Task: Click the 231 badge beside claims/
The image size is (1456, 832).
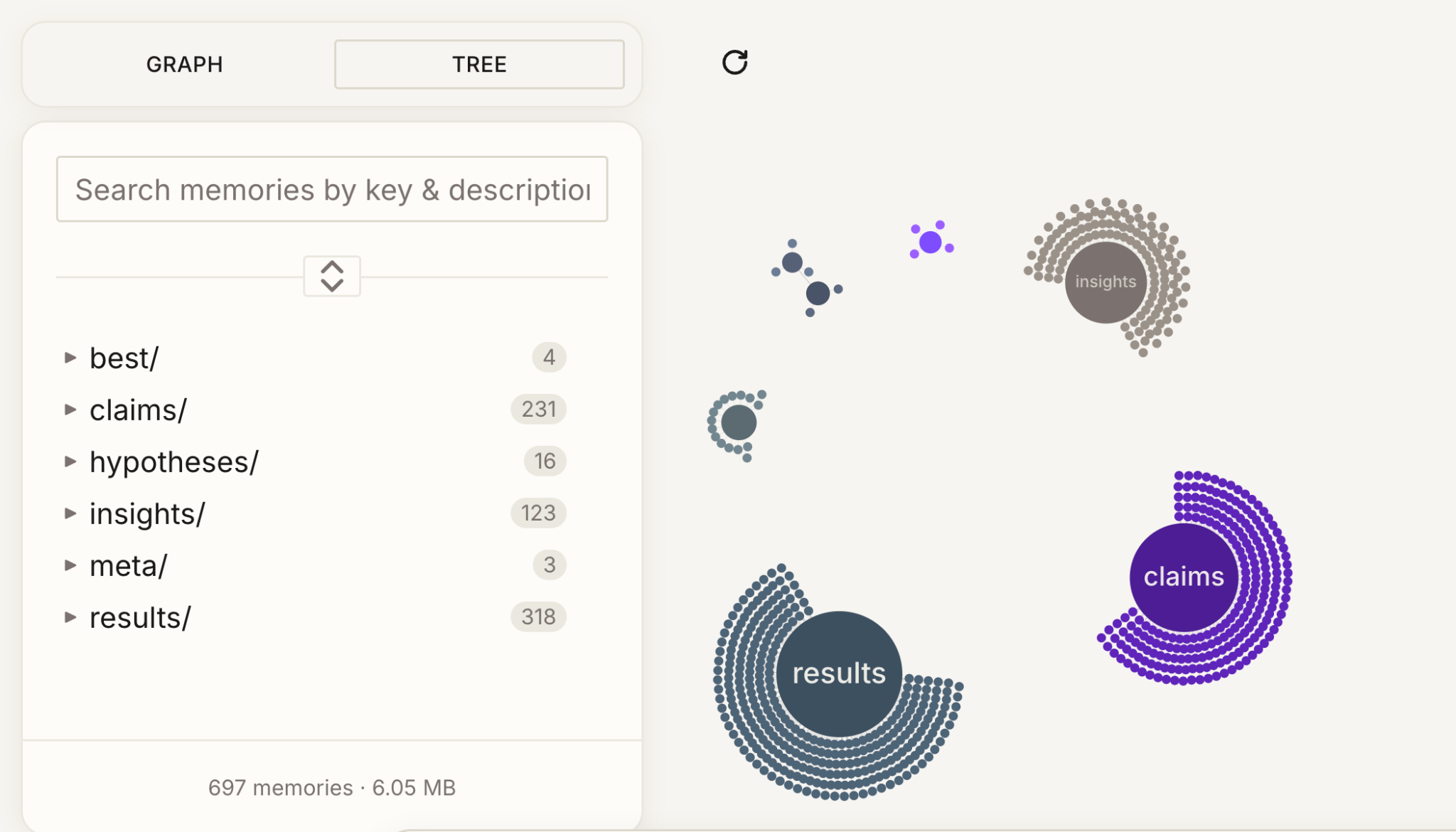Action: (x=537, y=409)
